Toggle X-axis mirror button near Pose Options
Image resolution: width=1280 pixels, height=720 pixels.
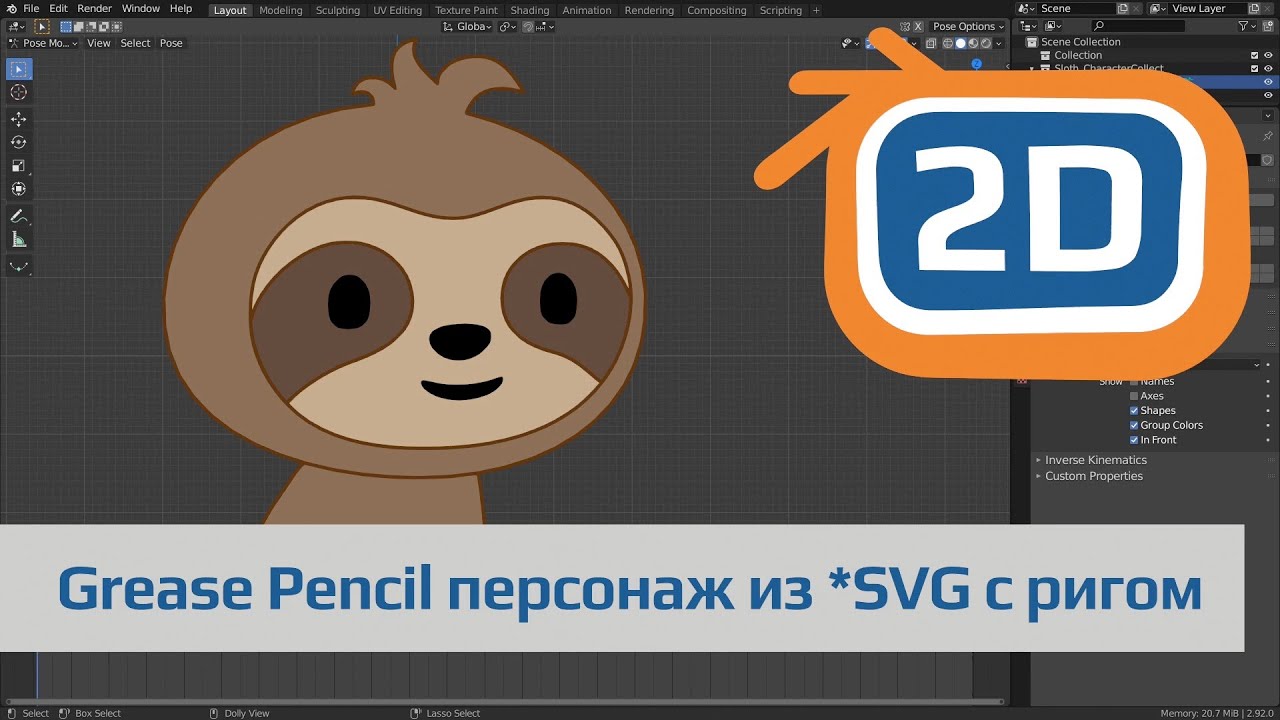pyautogui.click(x=918, y=27)
